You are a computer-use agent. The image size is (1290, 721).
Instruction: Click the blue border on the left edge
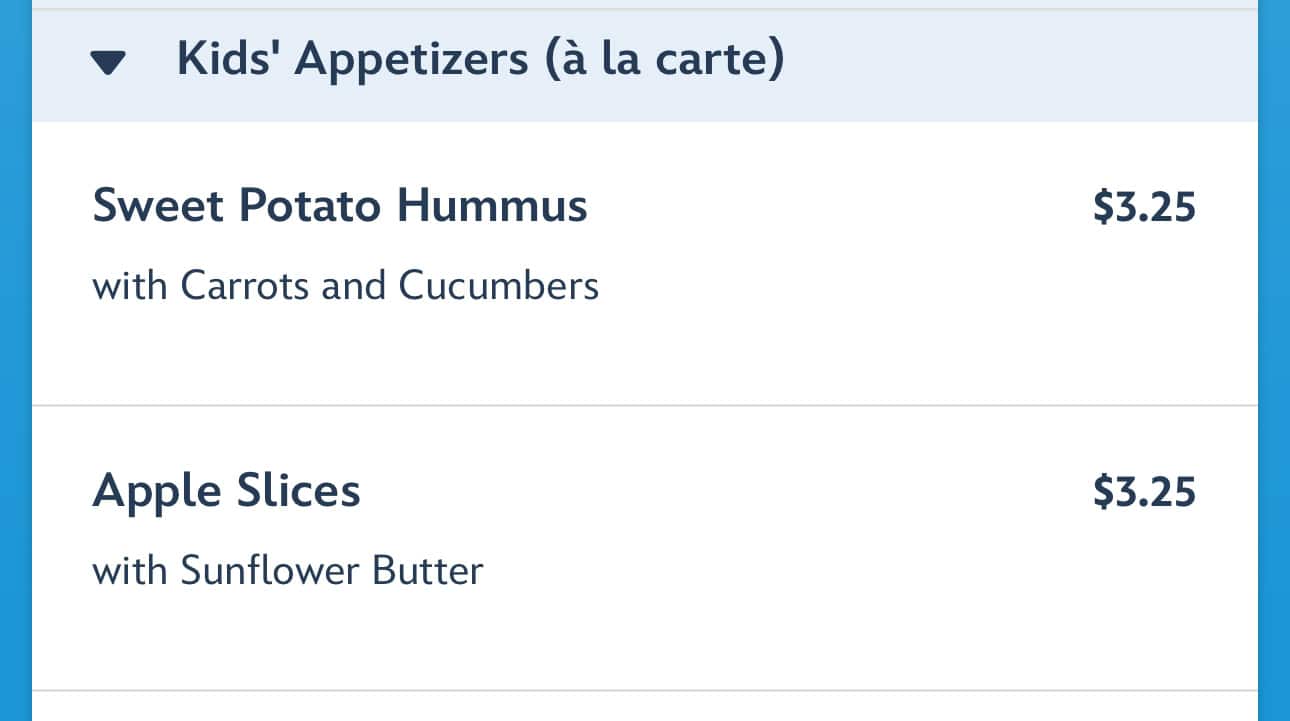click(15, 360)
